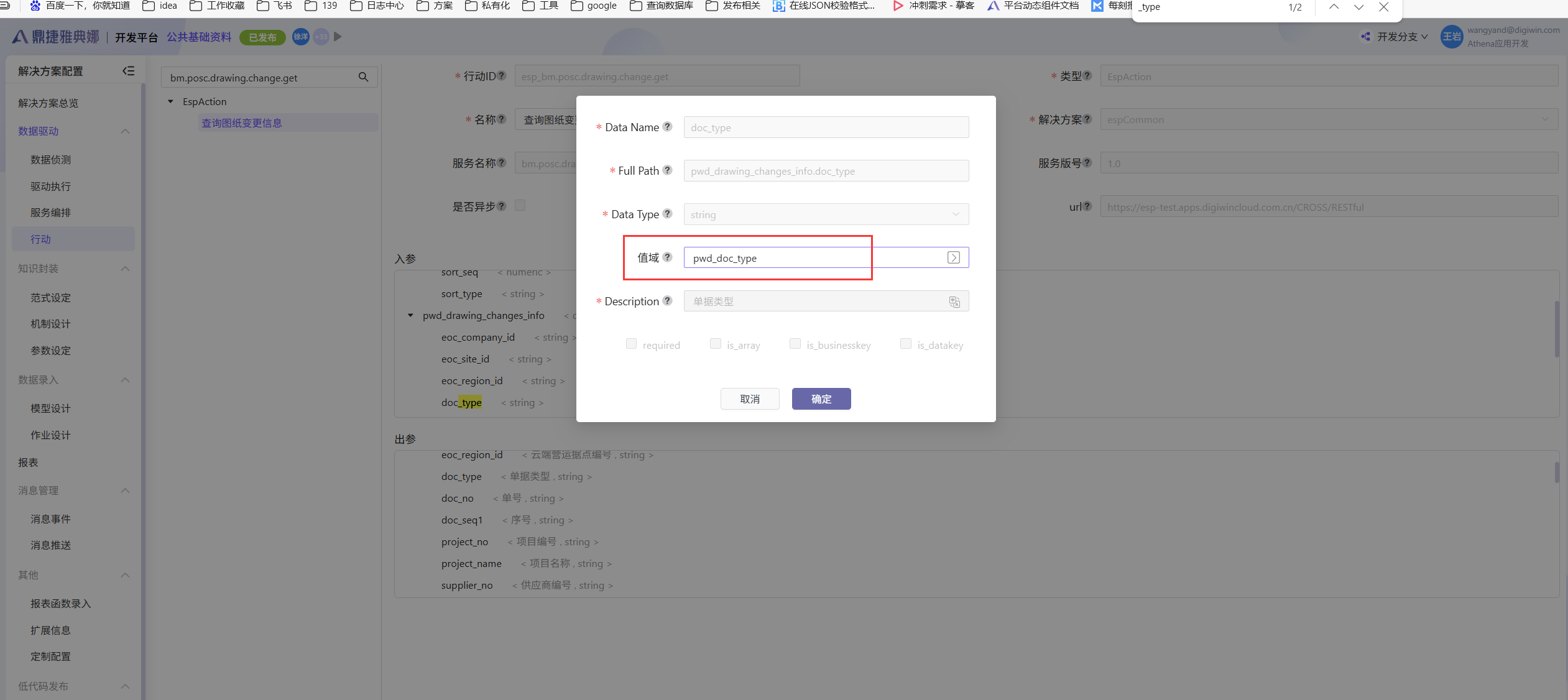Open the value domain picker arrow beside pwd_doc_type
This screenshot has width=1568, height=700.
tap(953, 257)
